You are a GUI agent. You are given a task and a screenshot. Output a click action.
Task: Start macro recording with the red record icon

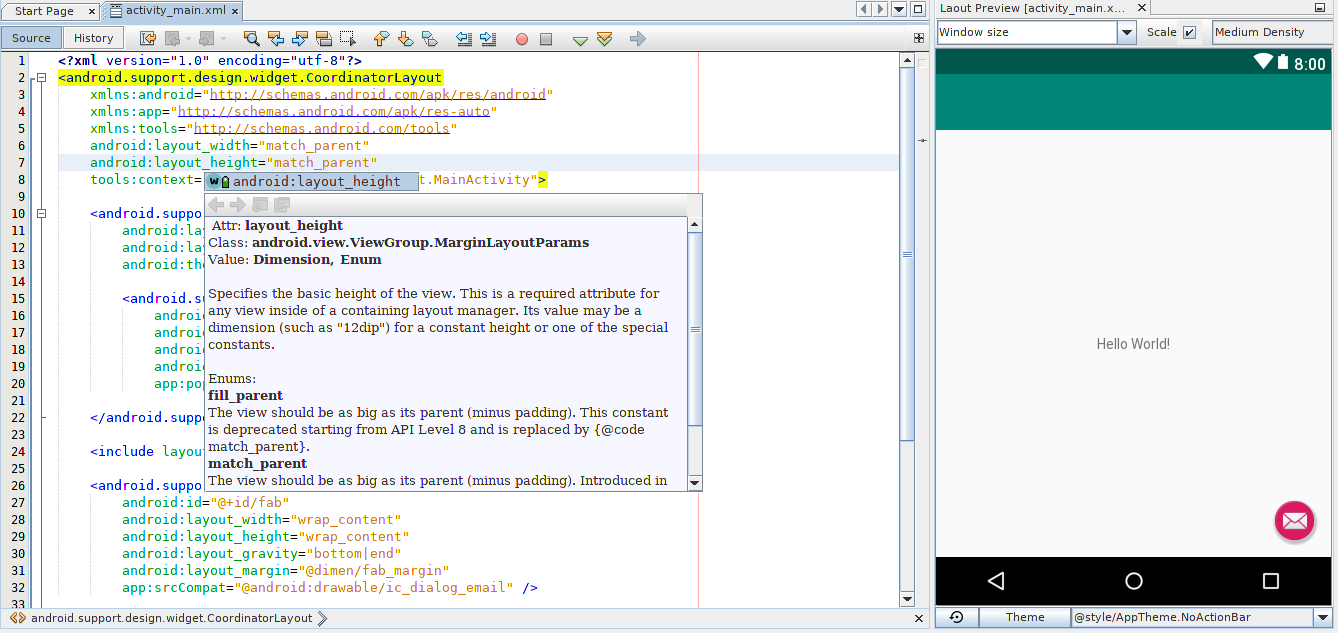(x=522, y=39)
